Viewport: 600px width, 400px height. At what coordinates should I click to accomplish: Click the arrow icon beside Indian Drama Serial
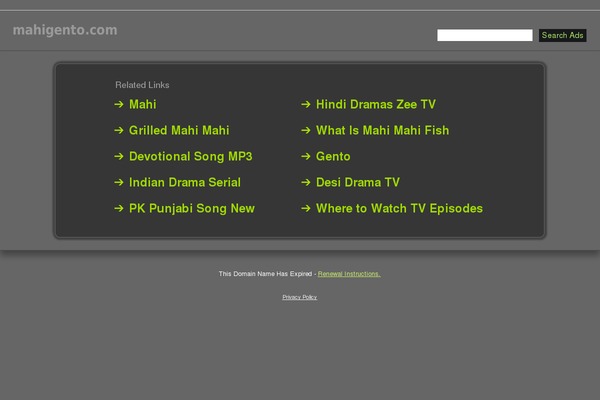[x=119, y=182]
